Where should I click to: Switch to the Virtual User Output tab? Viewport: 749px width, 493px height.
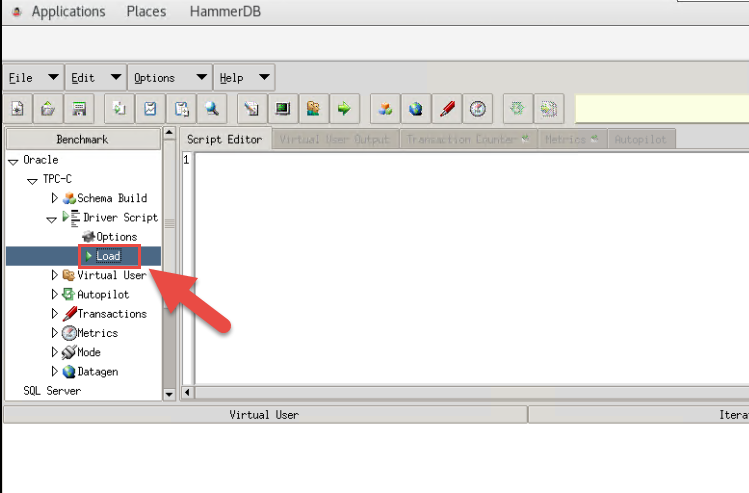335,139
